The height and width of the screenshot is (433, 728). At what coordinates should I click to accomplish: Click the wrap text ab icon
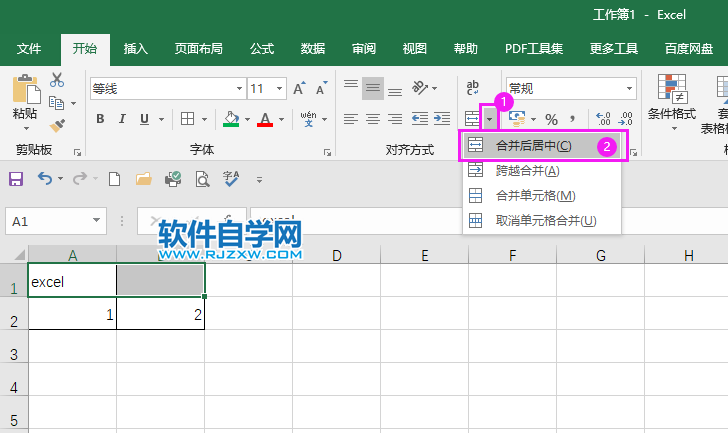click(x=472, y=87)
